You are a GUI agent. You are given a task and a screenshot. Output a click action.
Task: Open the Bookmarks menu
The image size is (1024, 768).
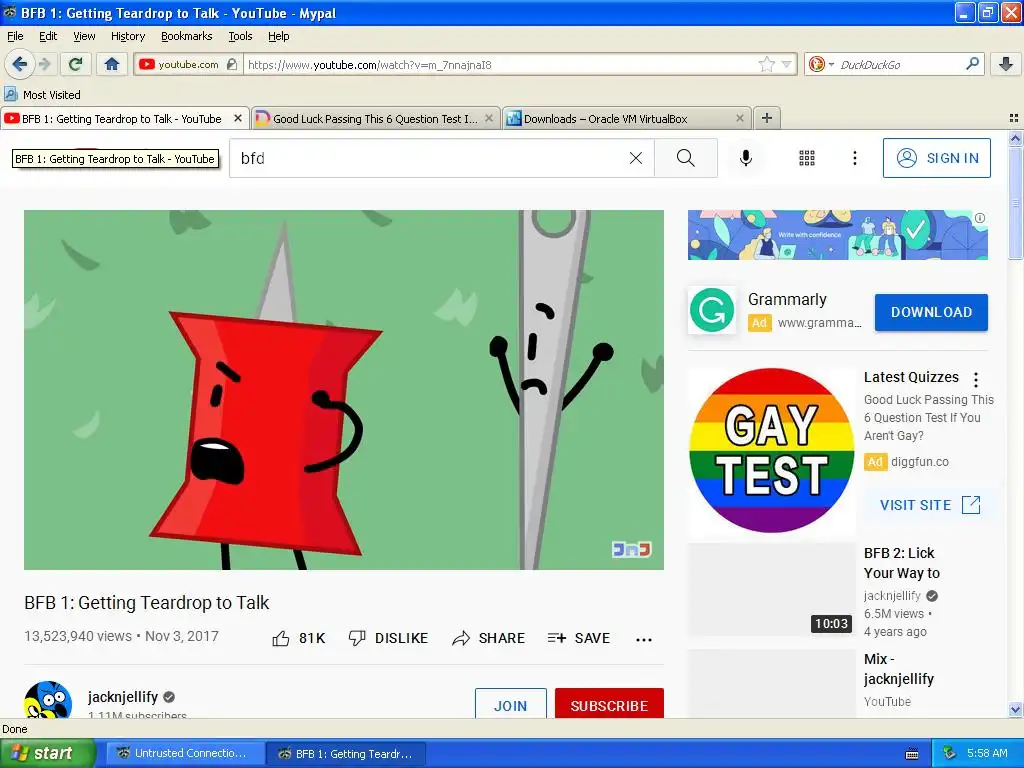pyautogui.click(x=186, y=36)
